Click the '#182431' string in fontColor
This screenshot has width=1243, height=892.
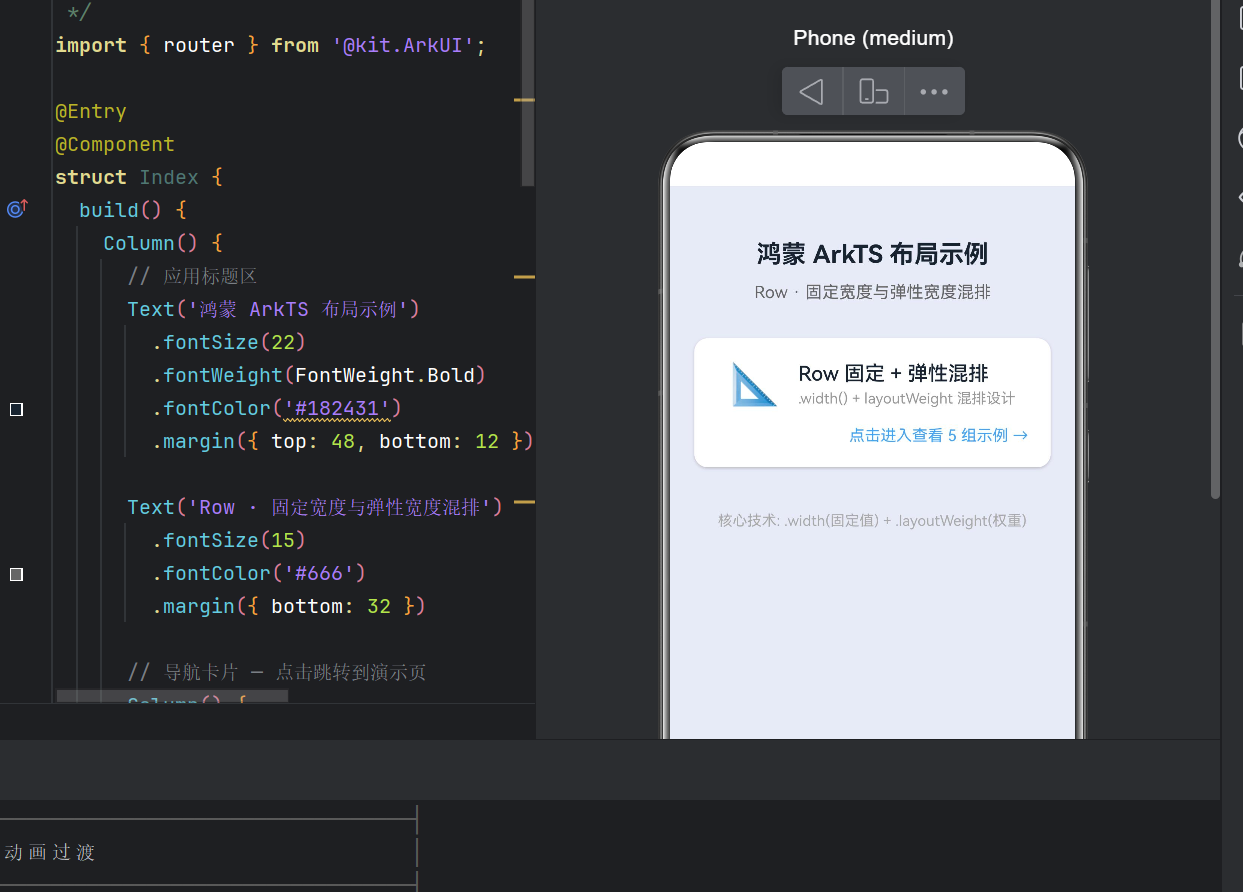click(x=337, y=408)
